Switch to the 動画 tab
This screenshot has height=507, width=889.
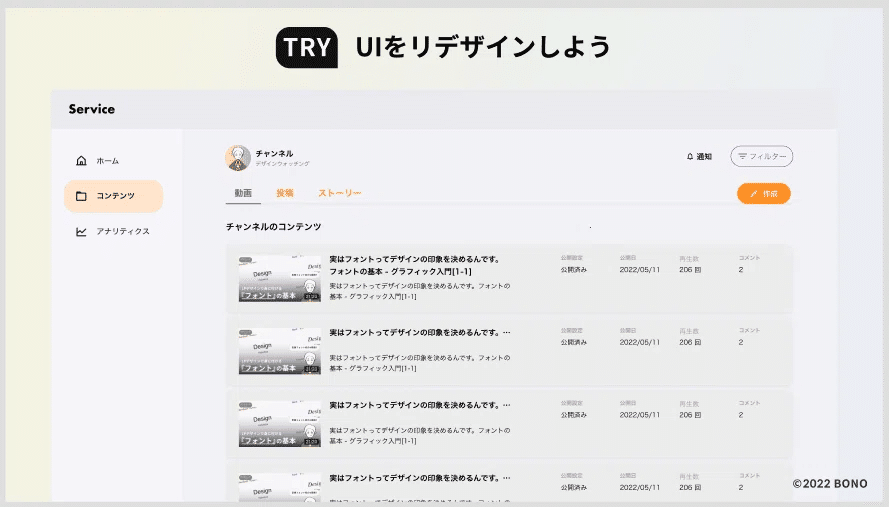click(x=243, y=193)
